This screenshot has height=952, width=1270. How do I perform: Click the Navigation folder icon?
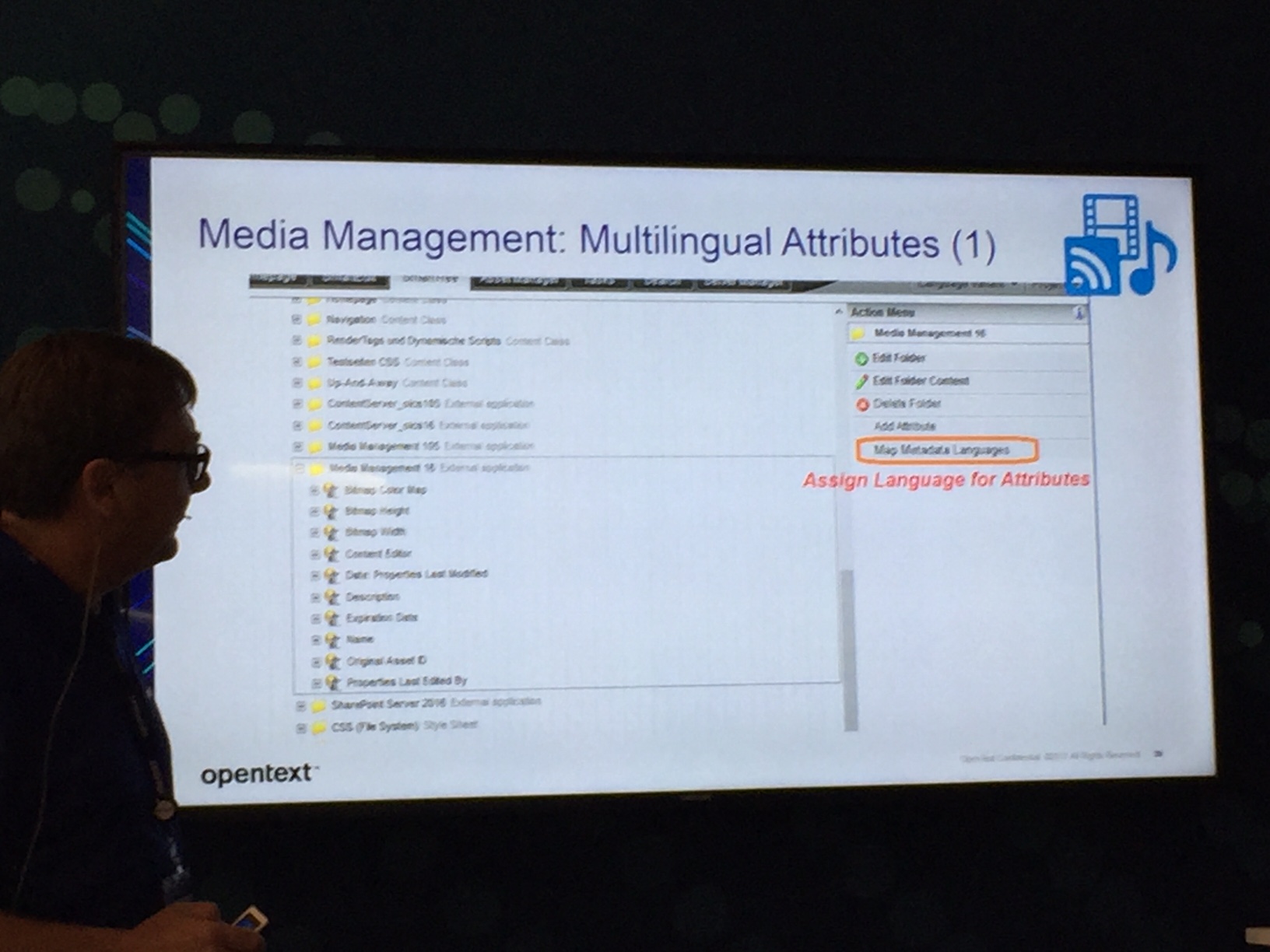(313, 320)
